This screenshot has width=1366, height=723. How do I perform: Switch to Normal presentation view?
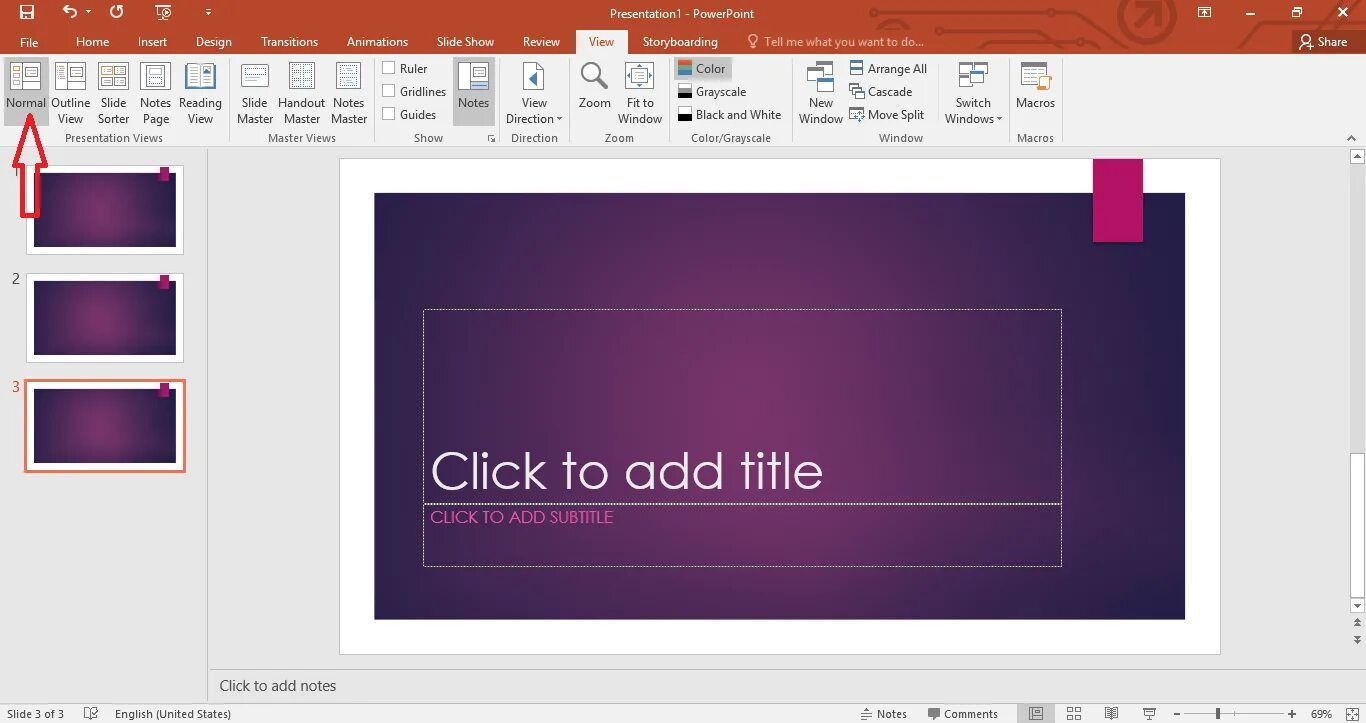(26, 92)
